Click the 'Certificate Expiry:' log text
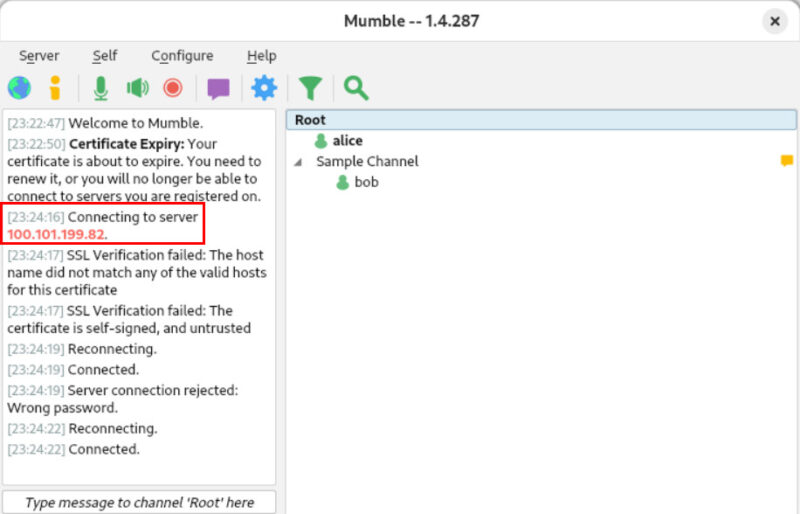 point(127,144)
